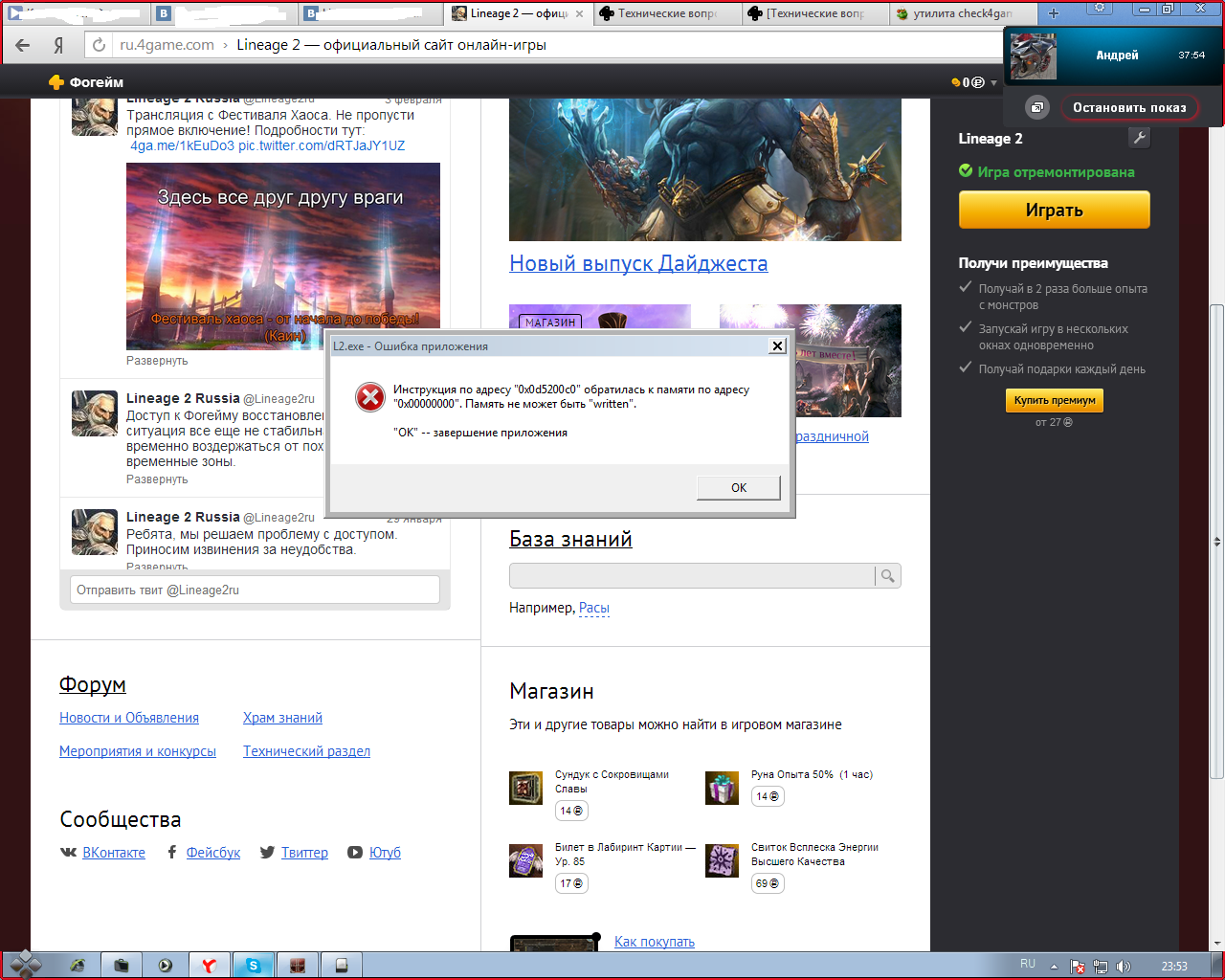Viewport: 1225px width, 980px height.
Task: Open the Храм знаний link
Action: click(x=282, y=718)
